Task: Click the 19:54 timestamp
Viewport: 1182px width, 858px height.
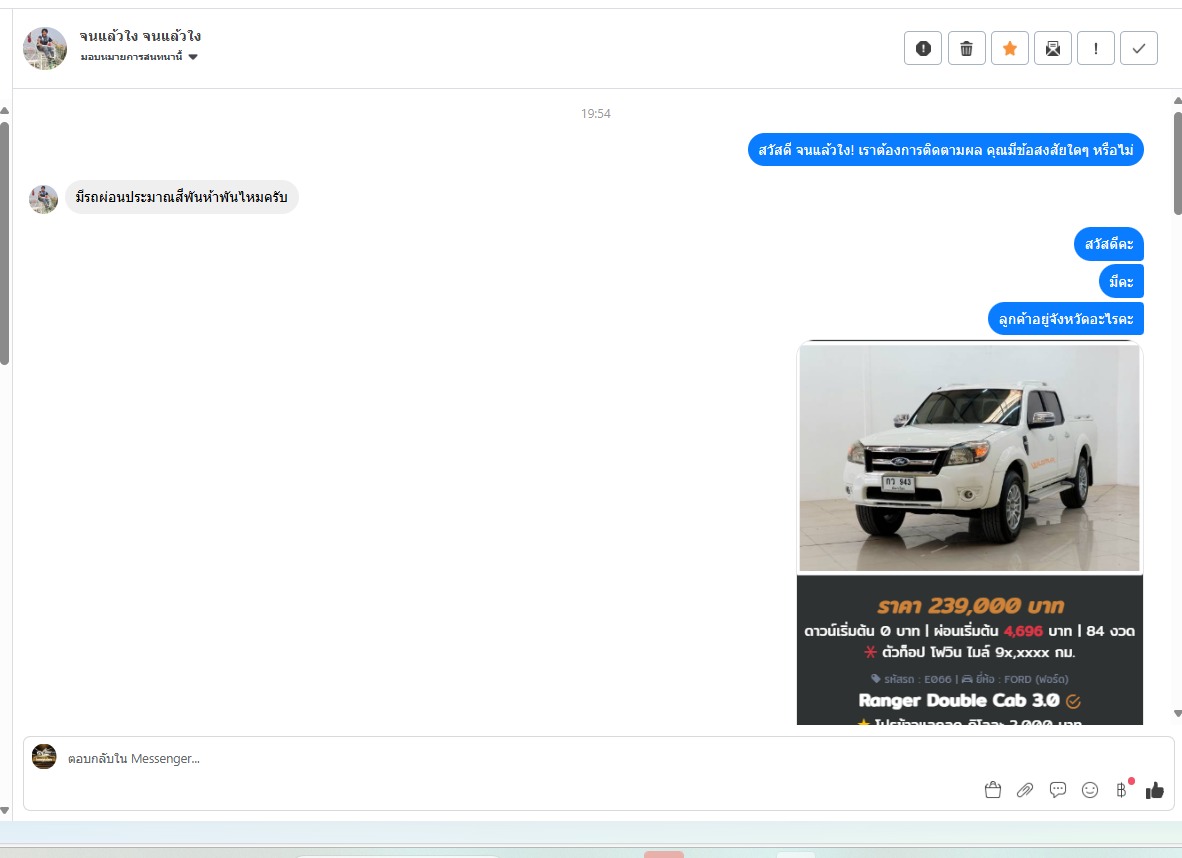Action: pyautogui.click(x=596, y=114)
